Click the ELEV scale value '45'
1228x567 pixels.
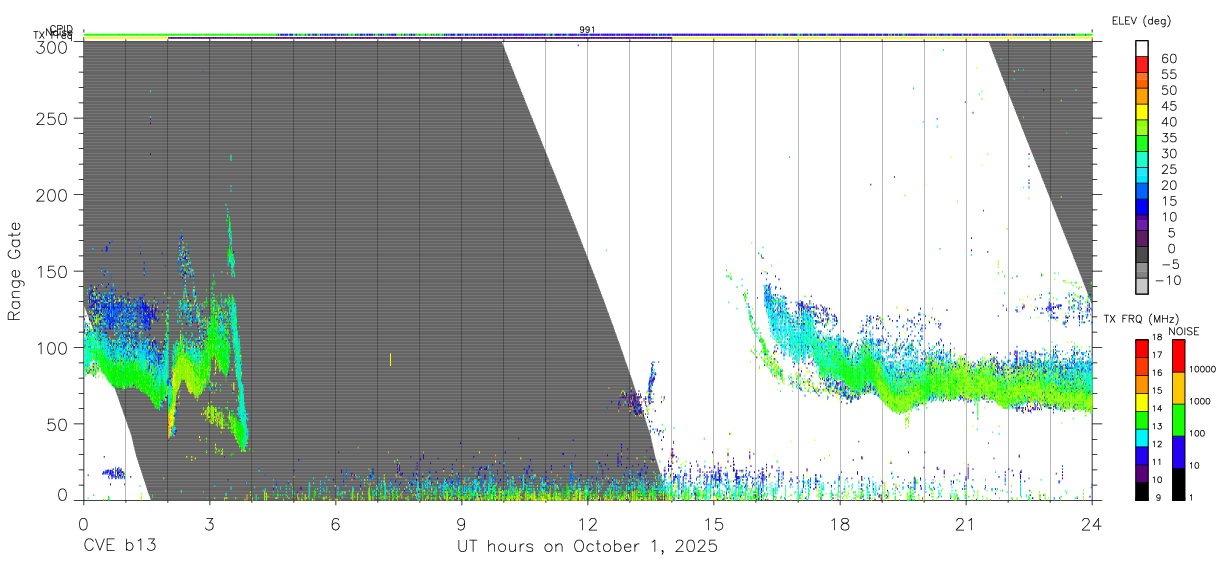click(x=1168, y=106)
